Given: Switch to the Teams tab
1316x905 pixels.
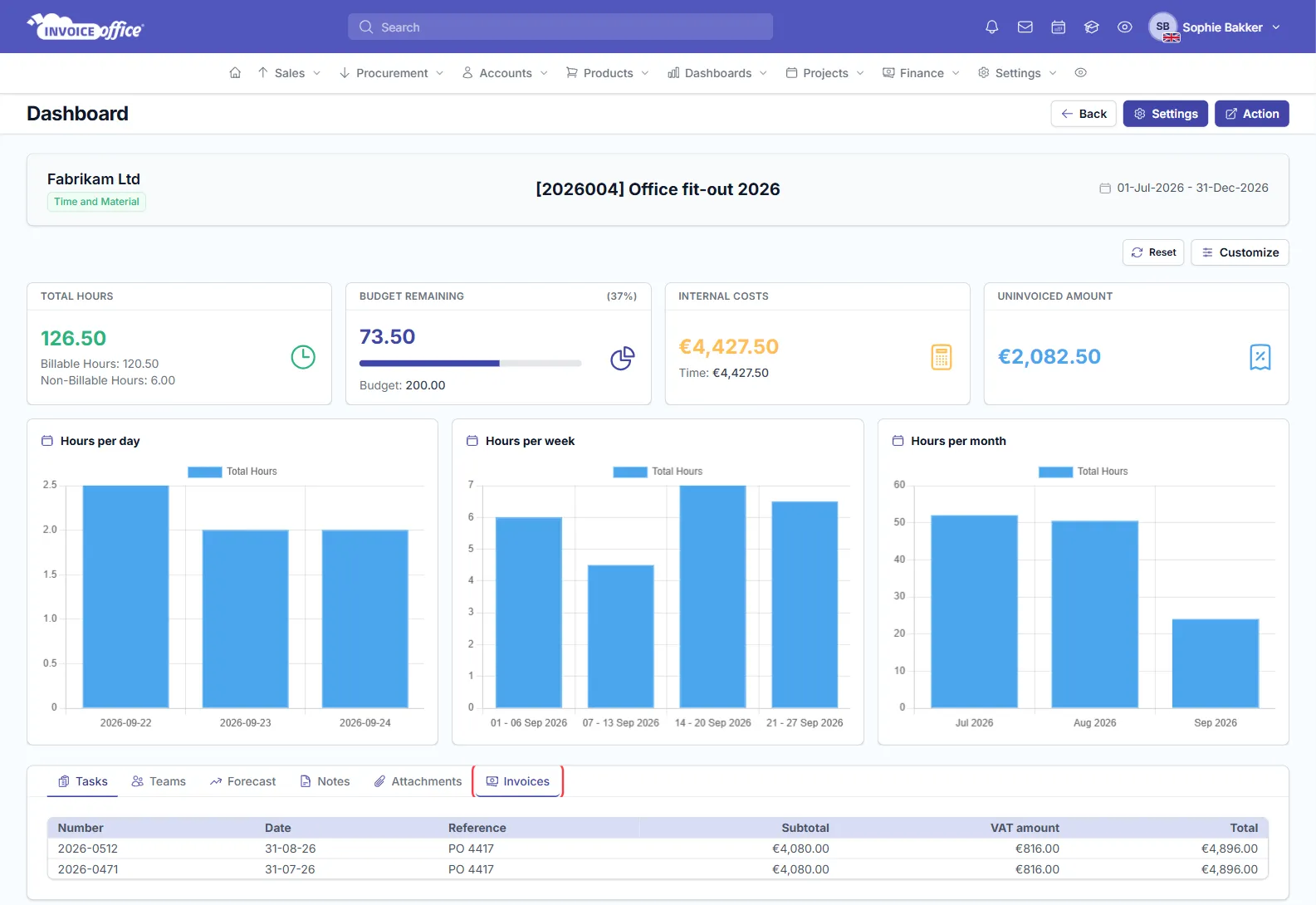Looking at the screenshot, I should [159, 781].
